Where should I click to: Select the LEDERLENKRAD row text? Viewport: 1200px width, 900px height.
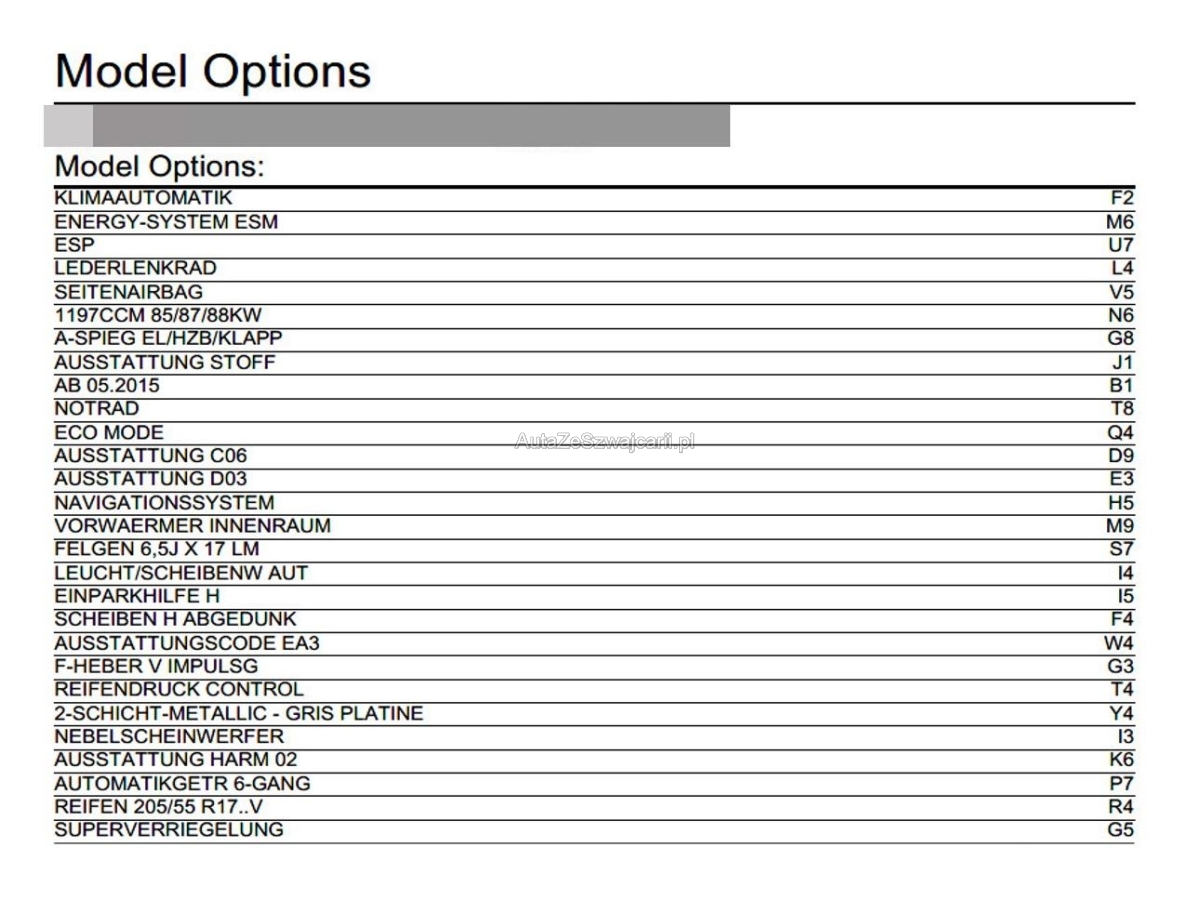coord(135,268)
